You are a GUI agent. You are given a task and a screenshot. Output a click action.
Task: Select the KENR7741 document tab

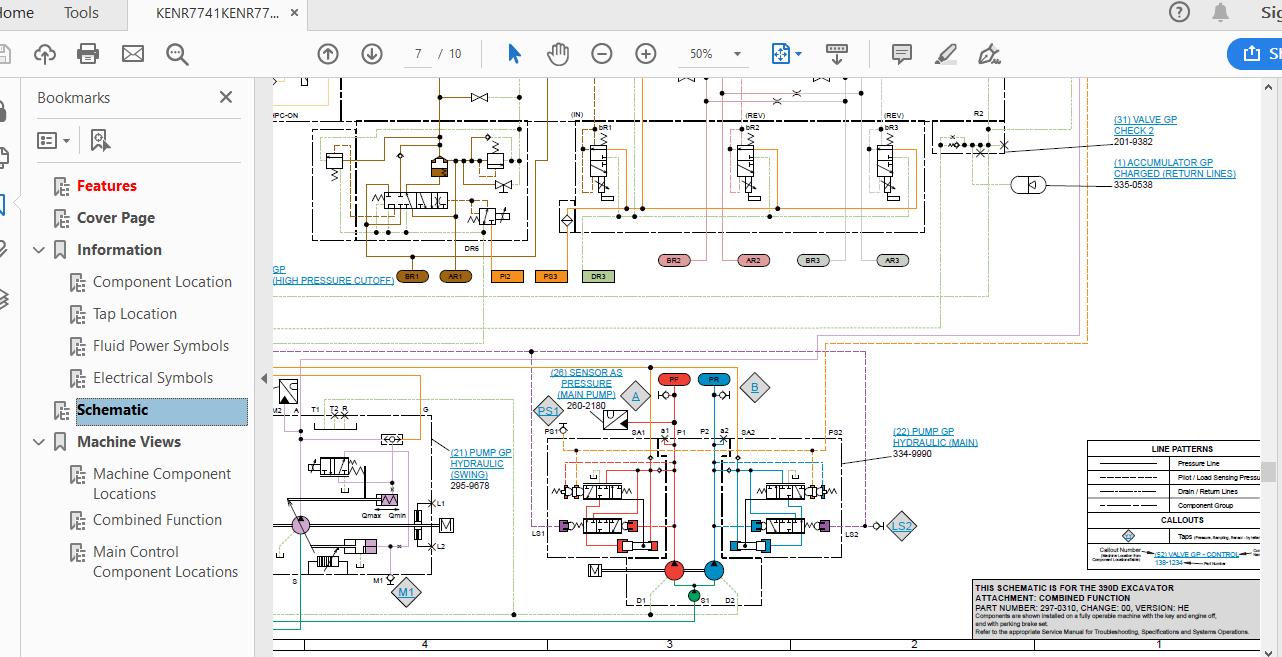click(217, 13)
